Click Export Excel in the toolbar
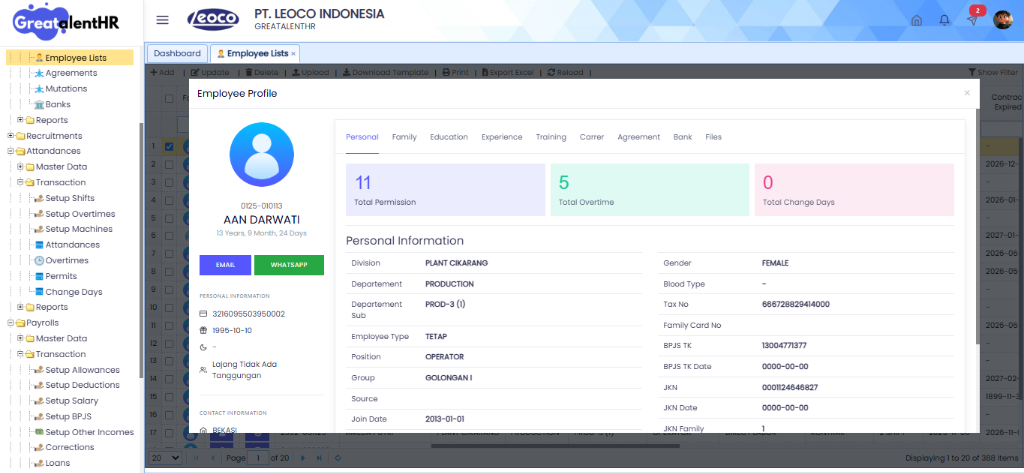This screenshot has height=473, width=1024. (x=508, y=73)
